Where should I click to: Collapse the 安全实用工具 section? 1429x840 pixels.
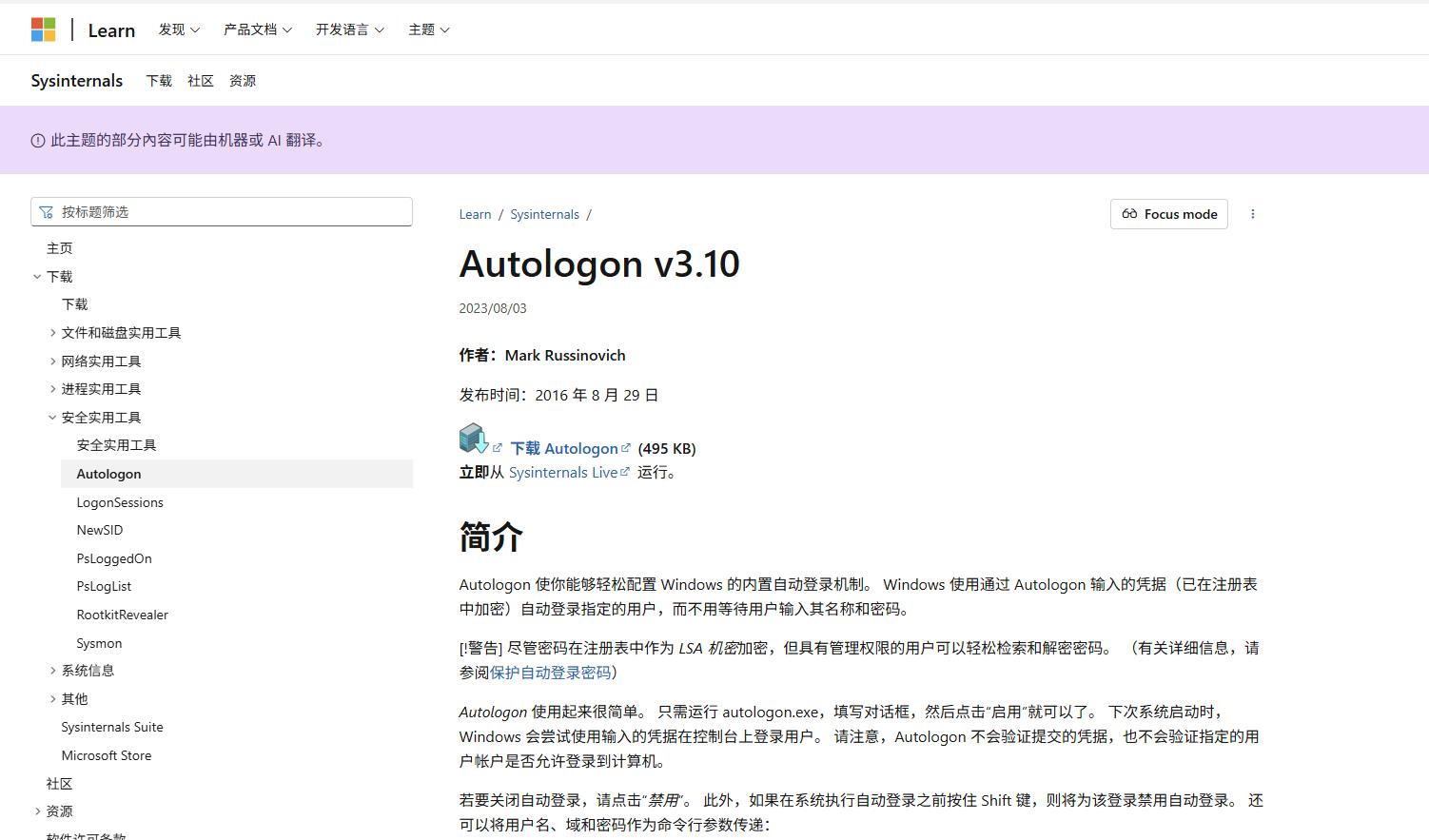click(53, 417)
